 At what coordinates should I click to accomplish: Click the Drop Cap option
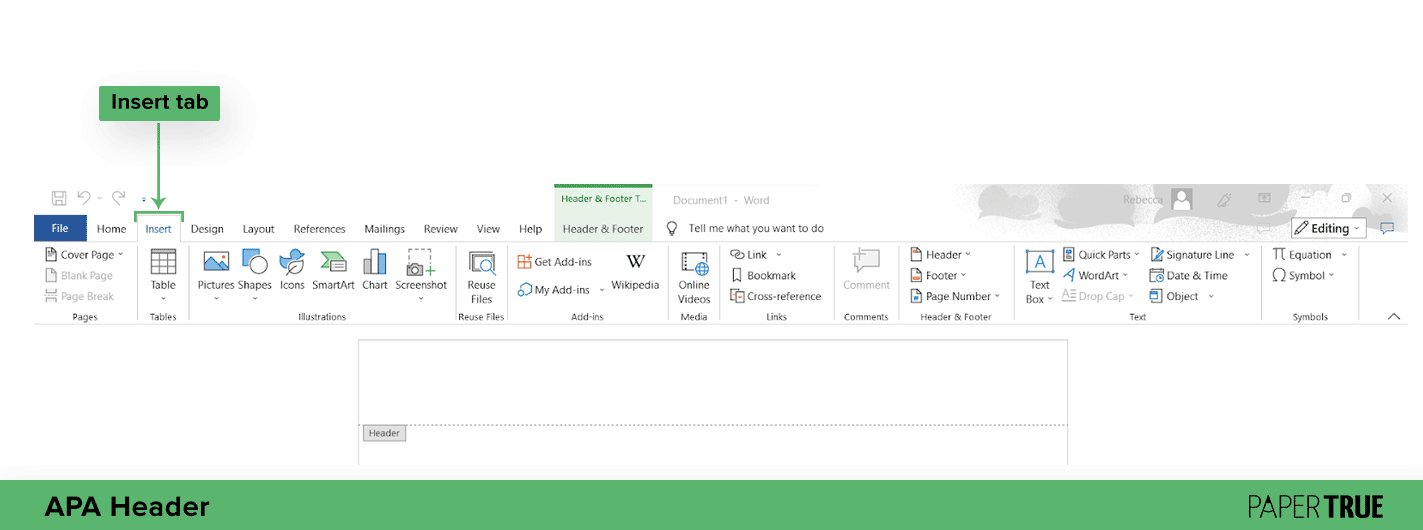coord(1099,296)
